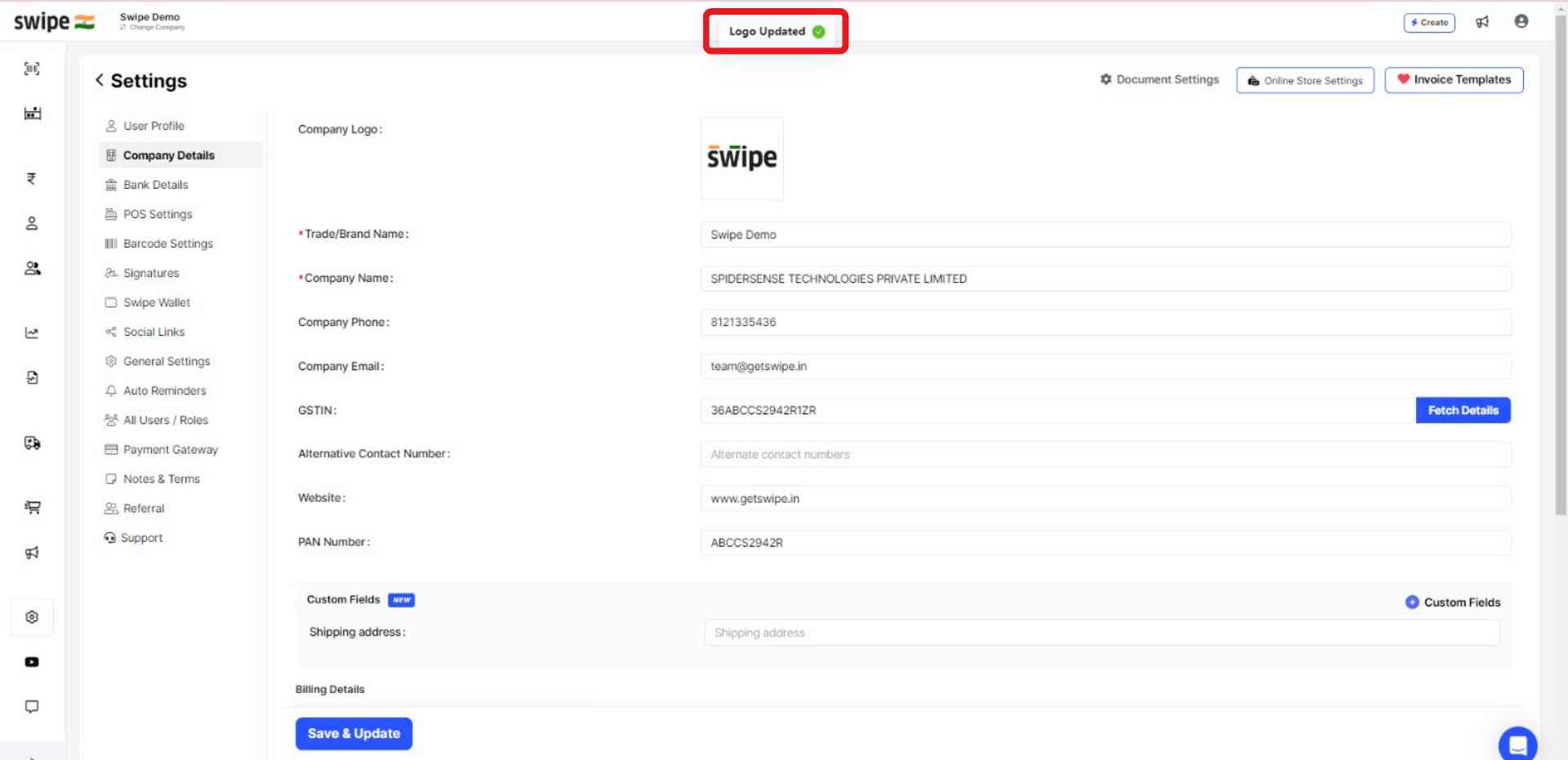This screenshot has height=760, width=1568.
Task: Focus the Company Name field
Action: (1106, 279)
